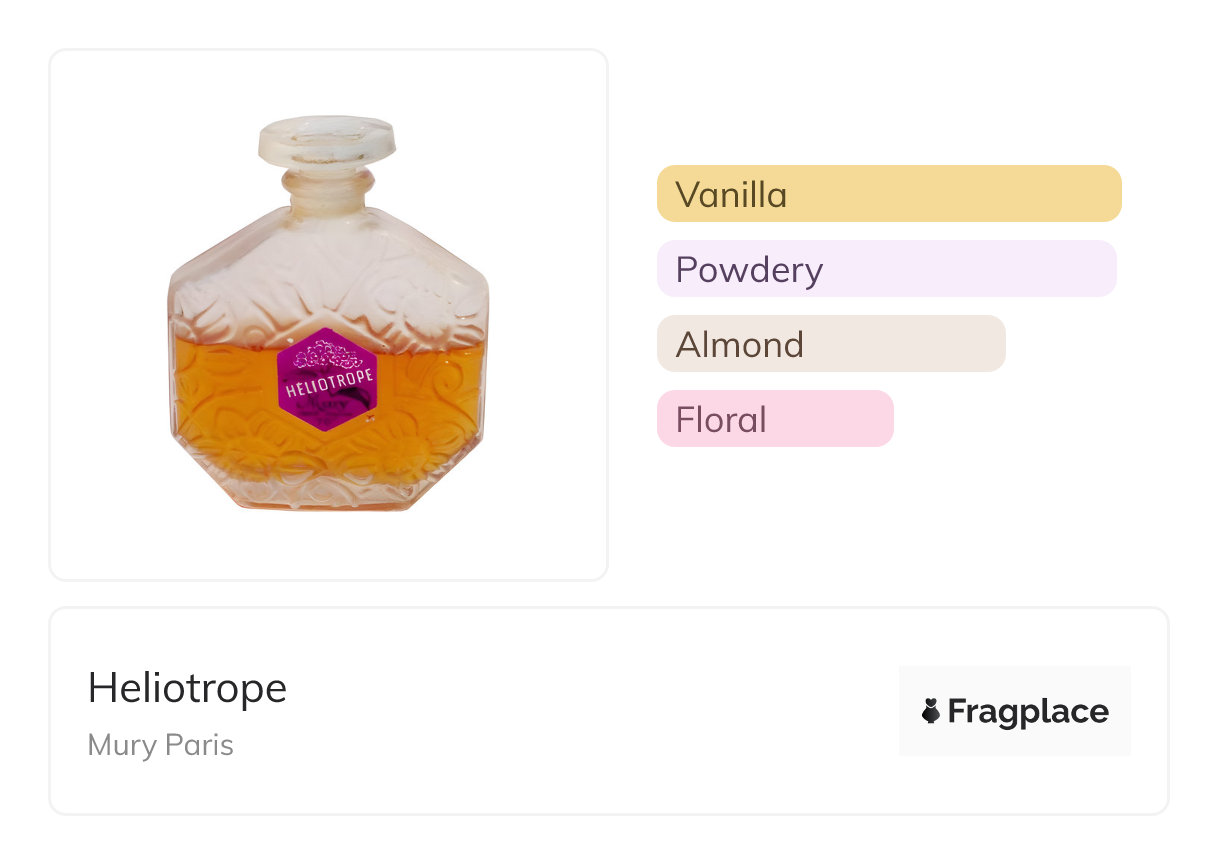Click the word Almond in the beige bar
This screenshot has width=1218, height=864.
pyautogui.click(x=740, y=345)
